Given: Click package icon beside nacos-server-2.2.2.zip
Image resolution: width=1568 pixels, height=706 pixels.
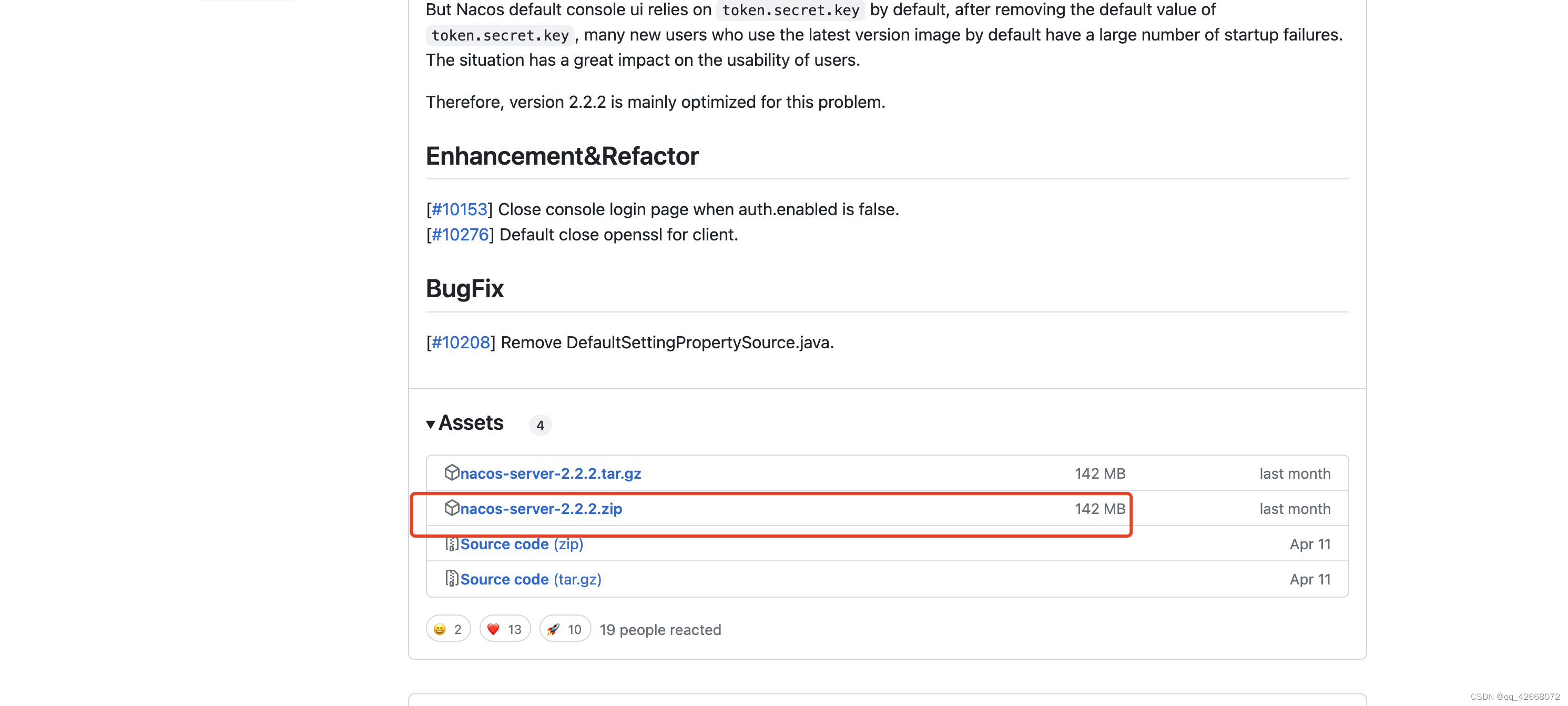Looking at the screenshot, I should click(x=452, y=508).
